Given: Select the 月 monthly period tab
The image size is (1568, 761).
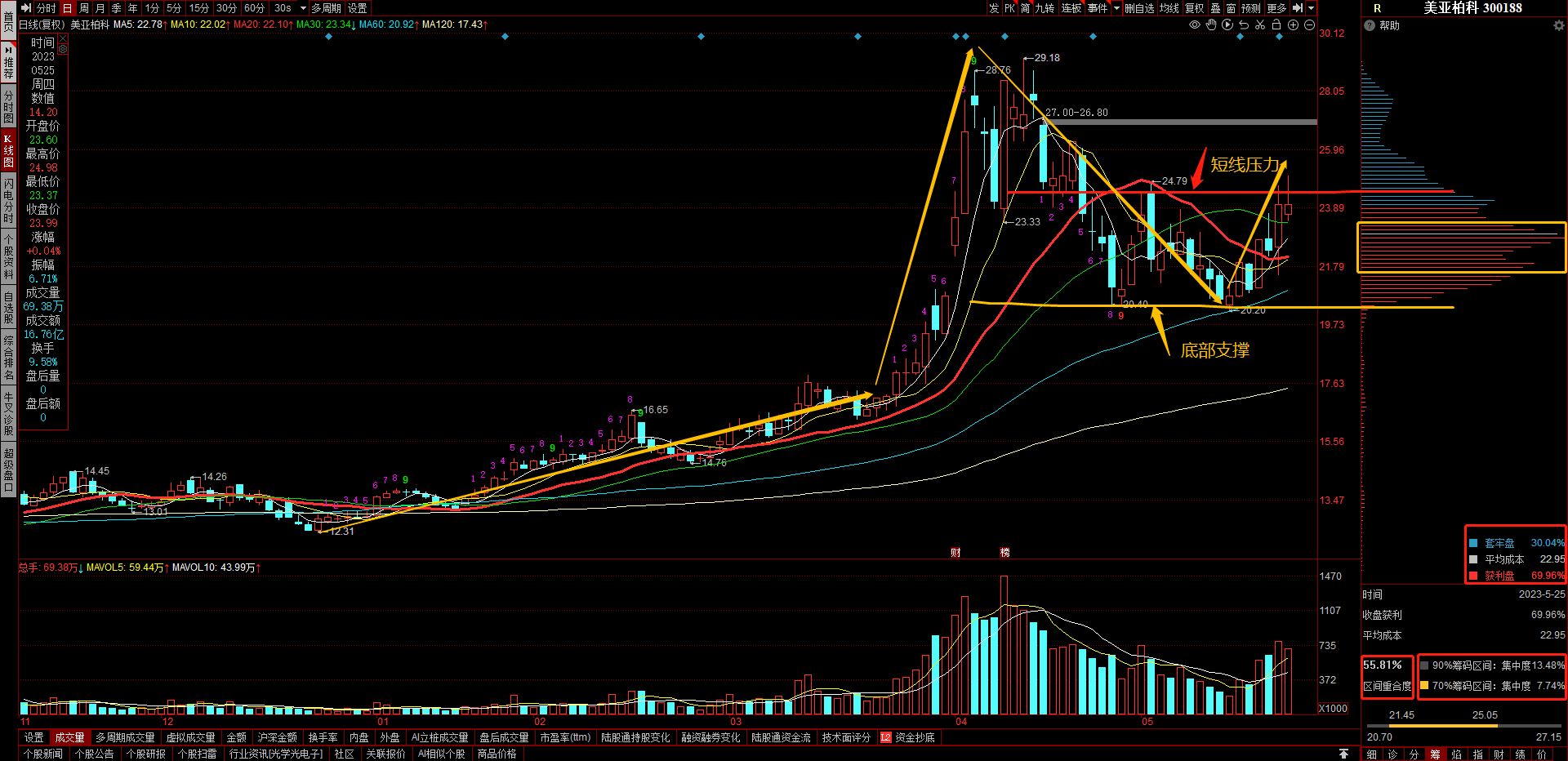Looking at the screenshot, I should [100, 8].
